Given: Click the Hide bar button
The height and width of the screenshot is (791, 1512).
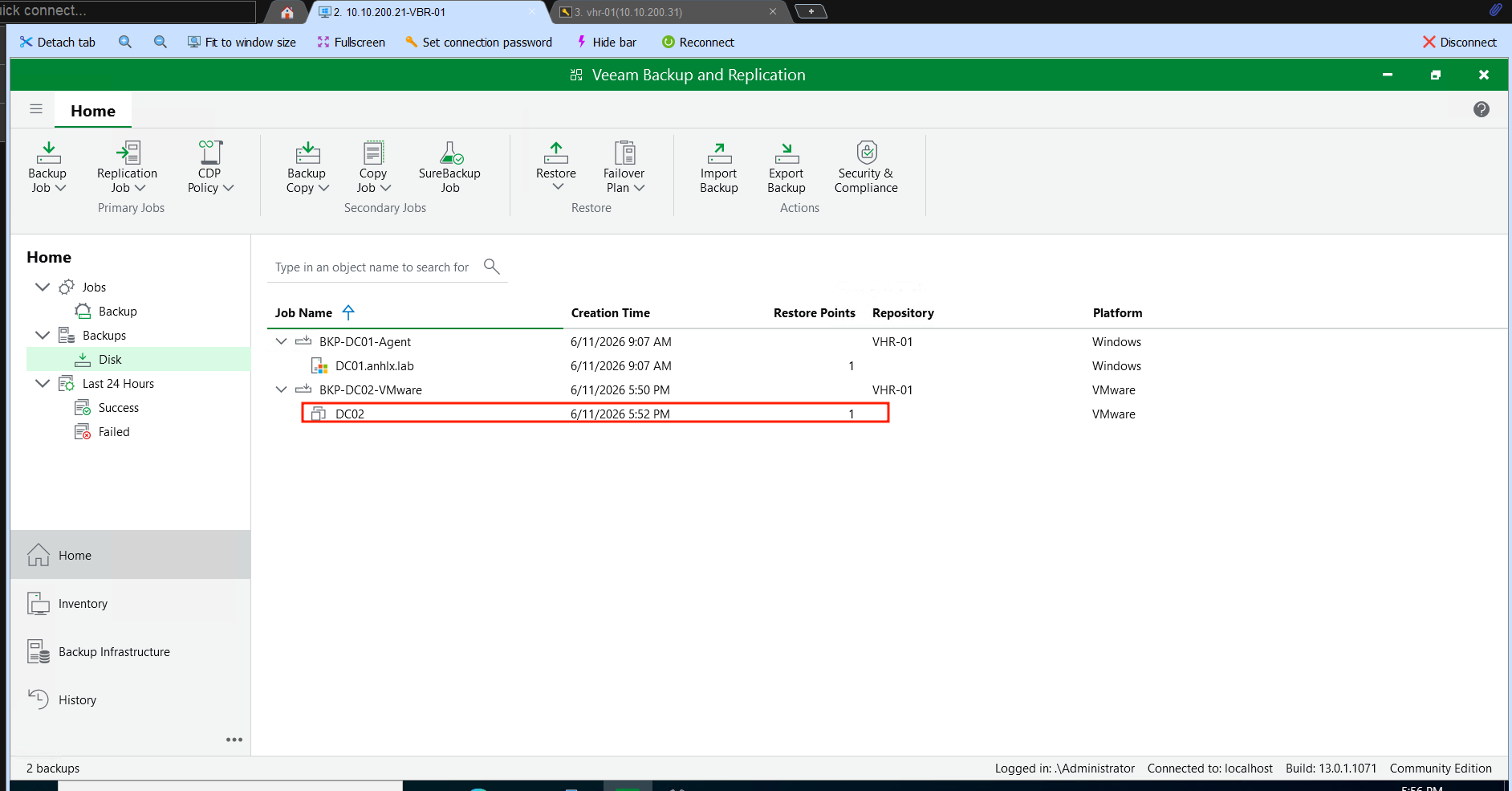Looking at the screenshot, I should pos(606,42).
